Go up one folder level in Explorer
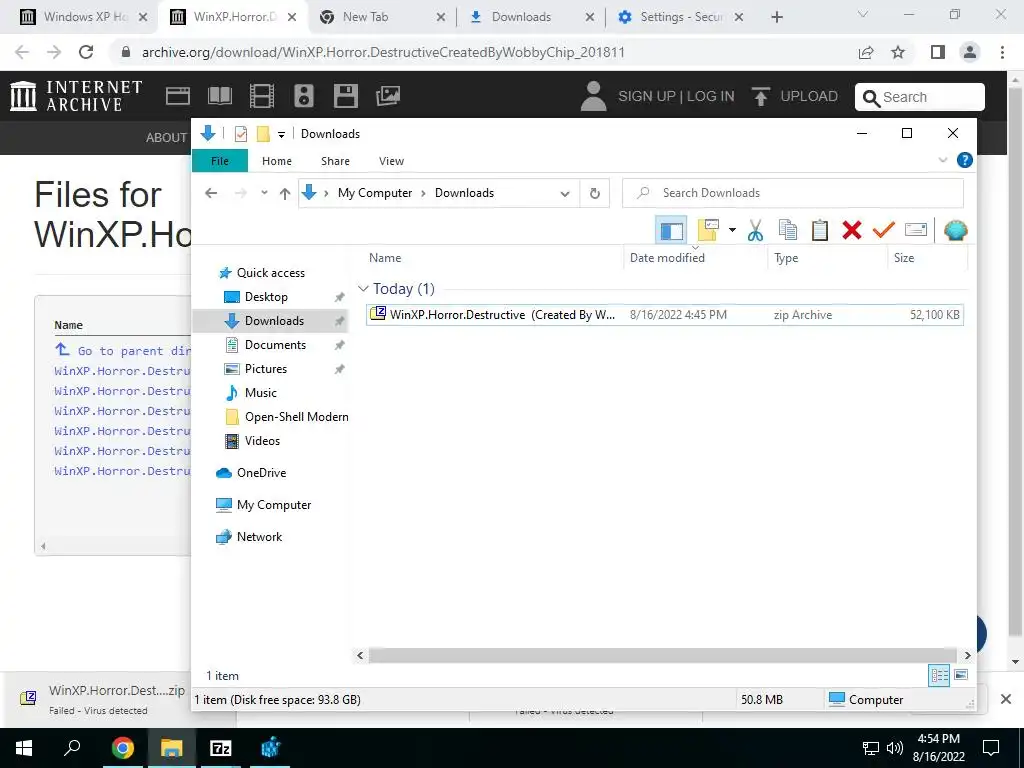This screenshot has height=768, width=1024. point(285,193)
